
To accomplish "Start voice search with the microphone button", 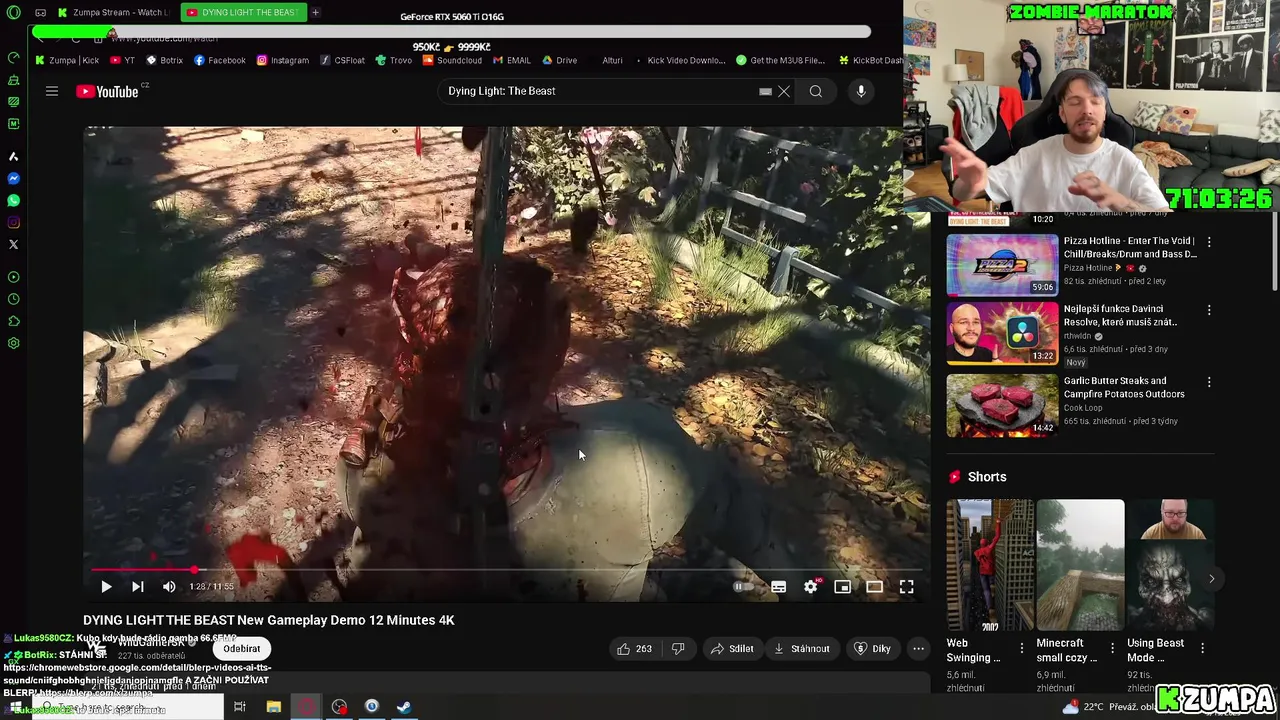I will [861, 91].
